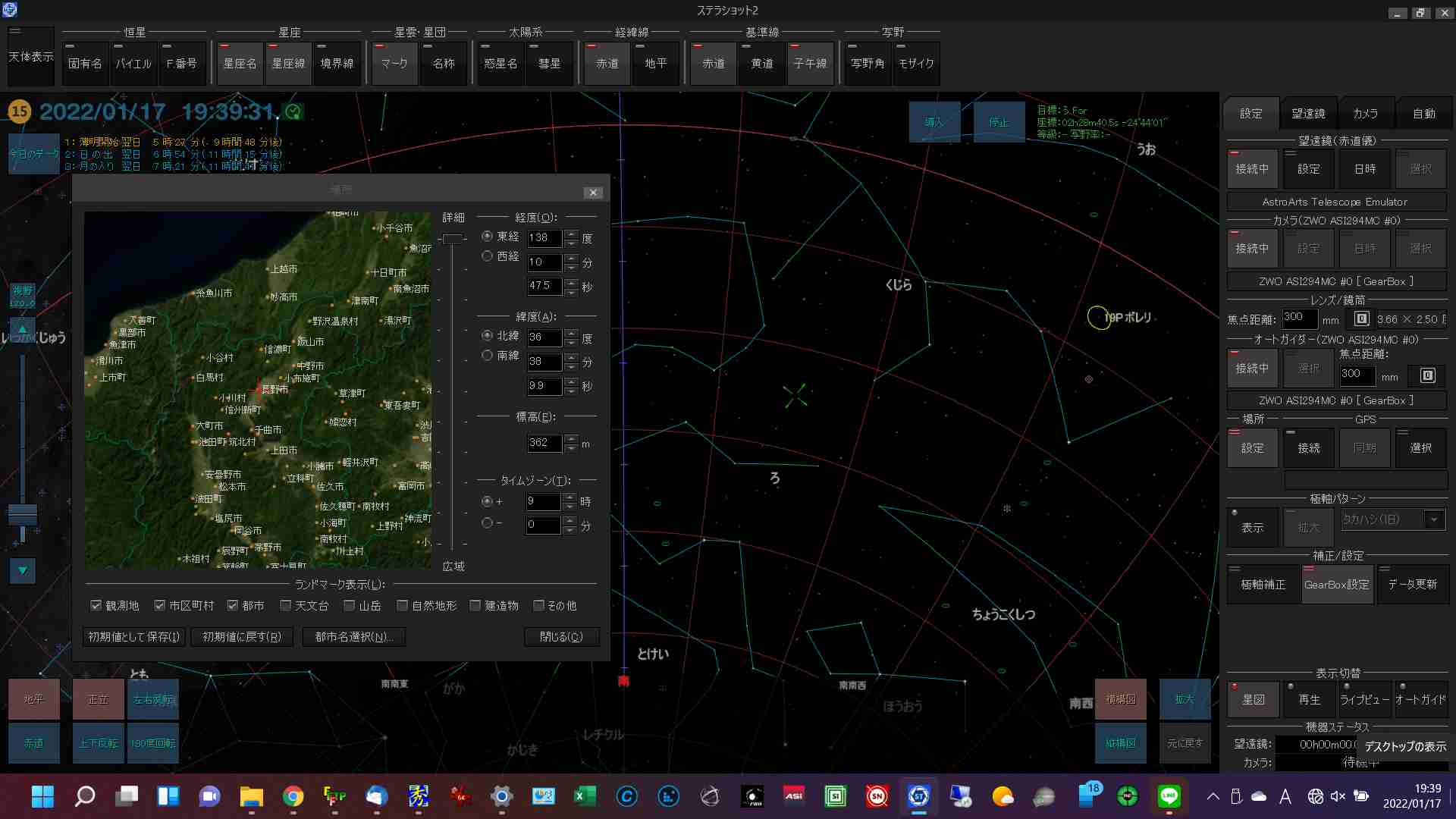Switch to the 設定 tab
Image resolution: width=1456 pixels, height=819 pixels.
[x=1250, y=114]
